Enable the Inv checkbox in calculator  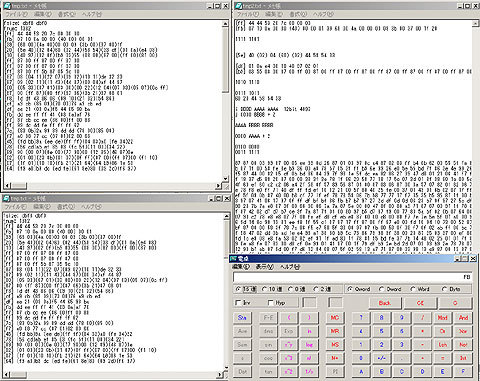tap(243, 303)
